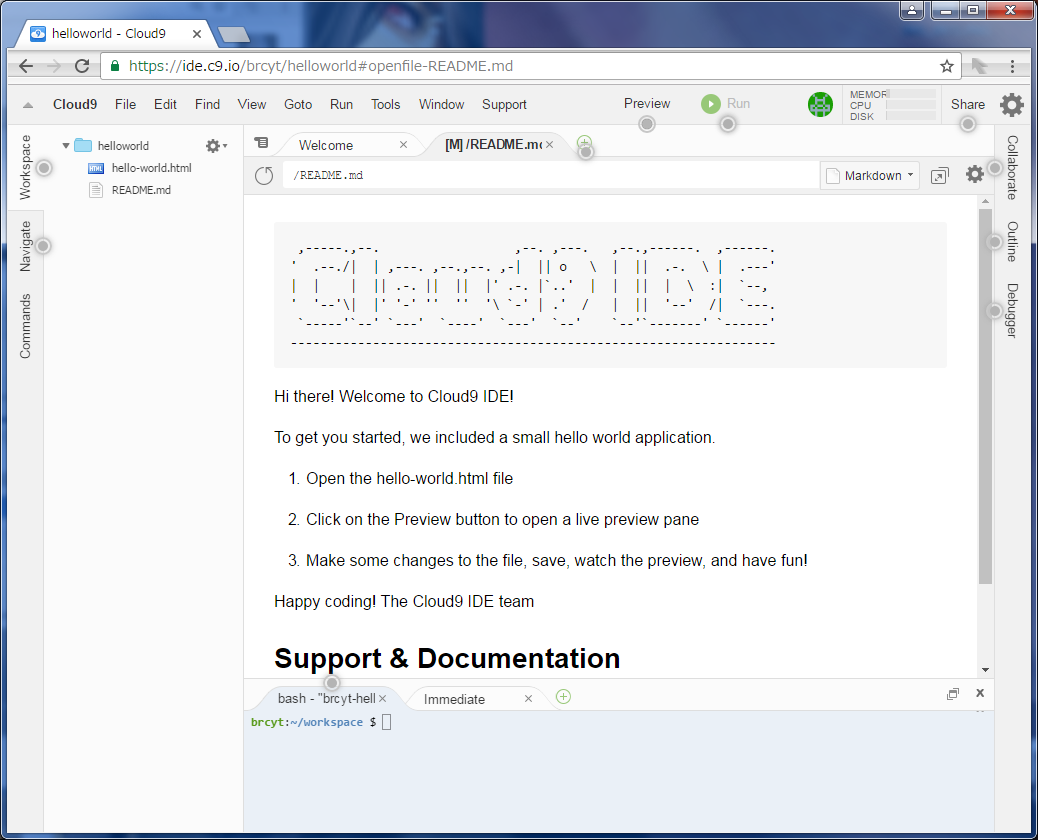Close the helloworld - Cloud9 browser tab

pos(197,34)
